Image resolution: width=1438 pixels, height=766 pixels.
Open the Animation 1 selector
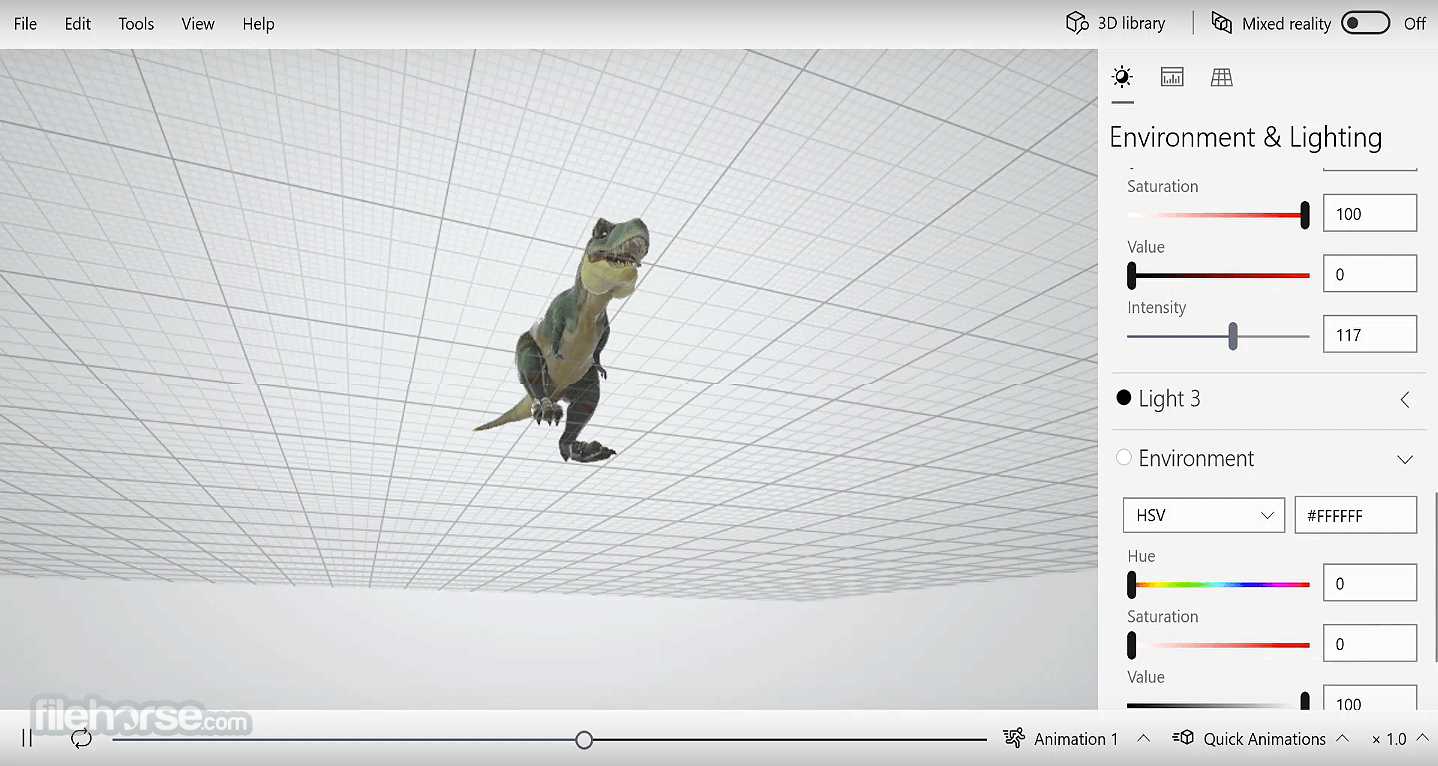[x=1076, y=739]
